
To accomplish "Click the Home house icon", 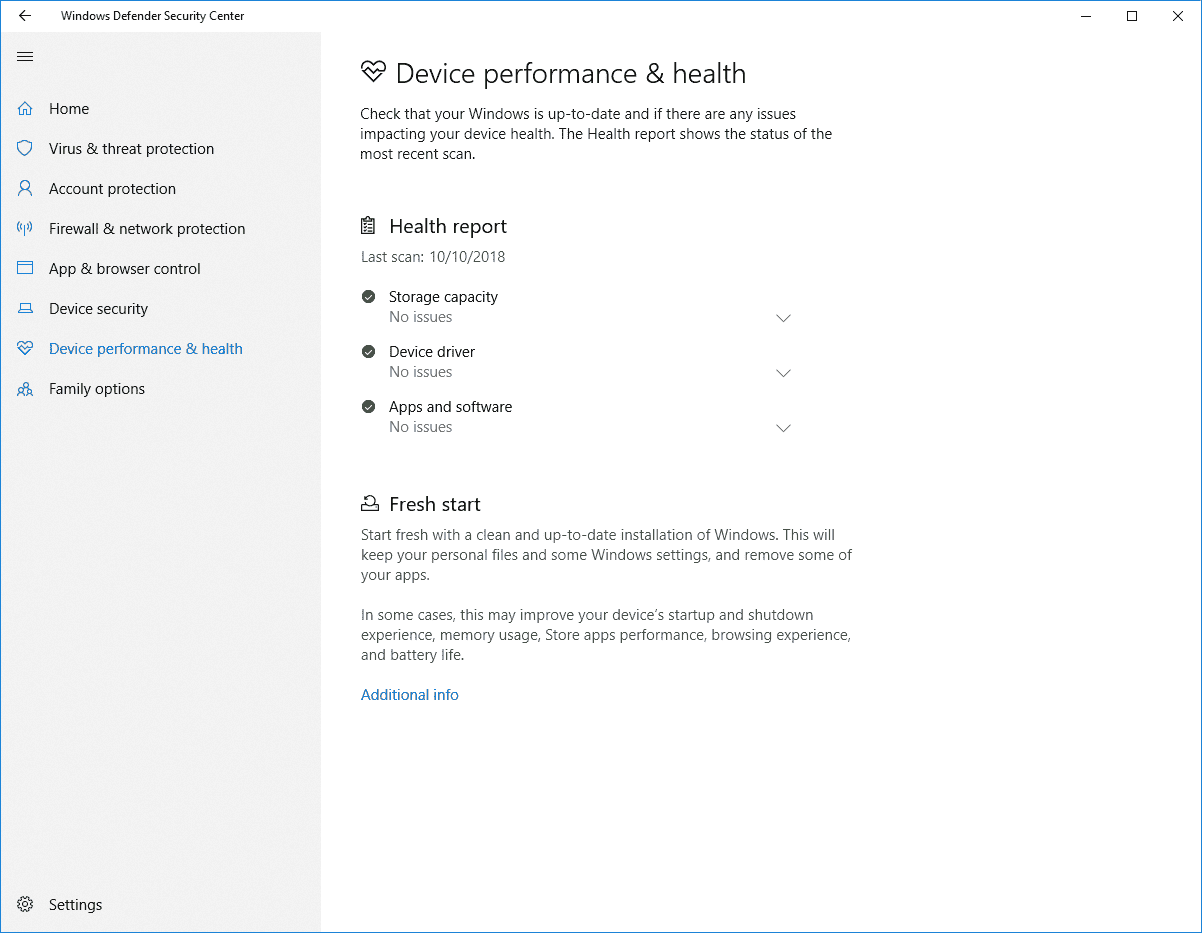I will (x=25, y=109).
